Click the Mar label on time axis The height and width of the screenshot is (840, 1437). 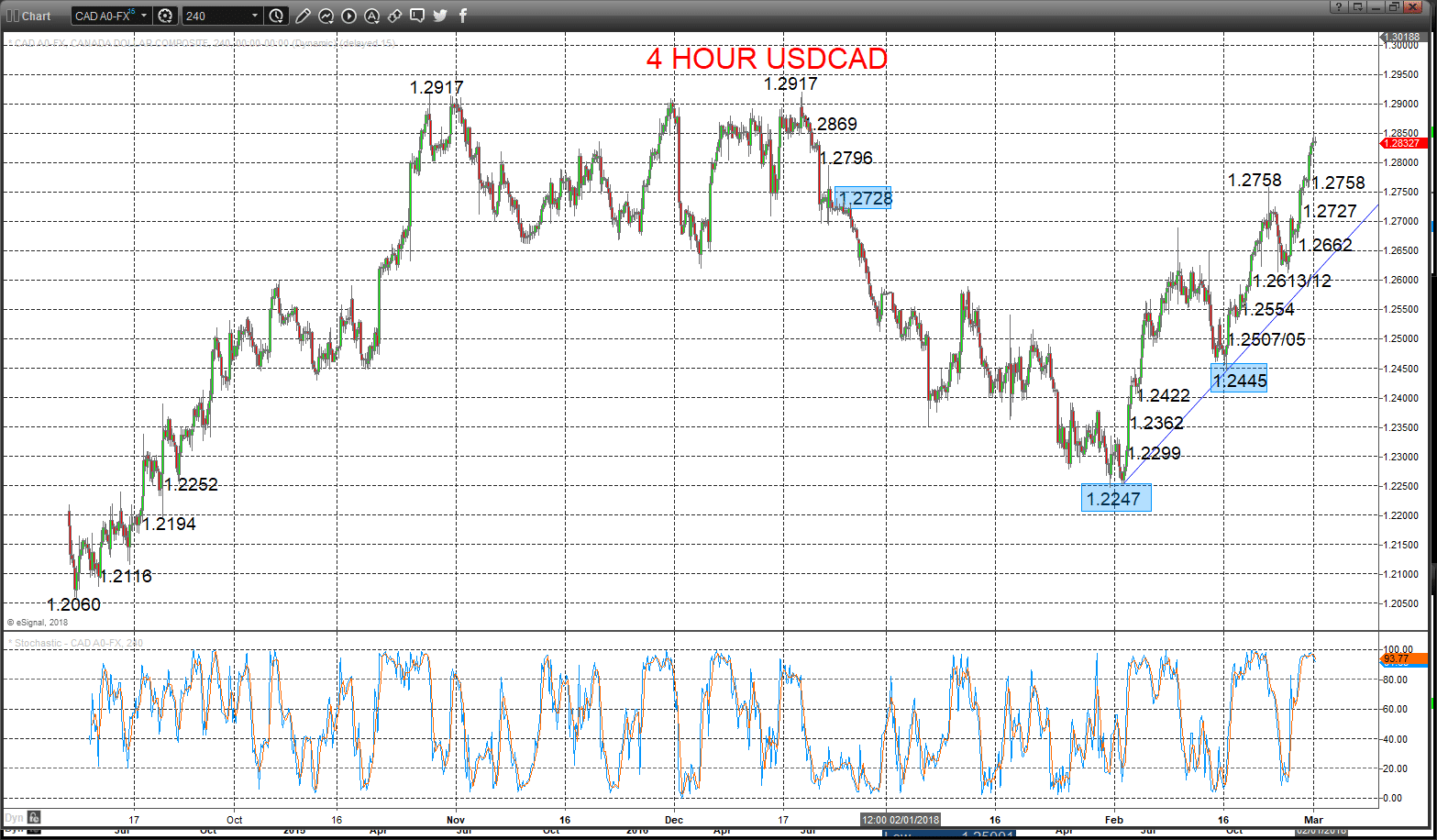(1313, 820)
